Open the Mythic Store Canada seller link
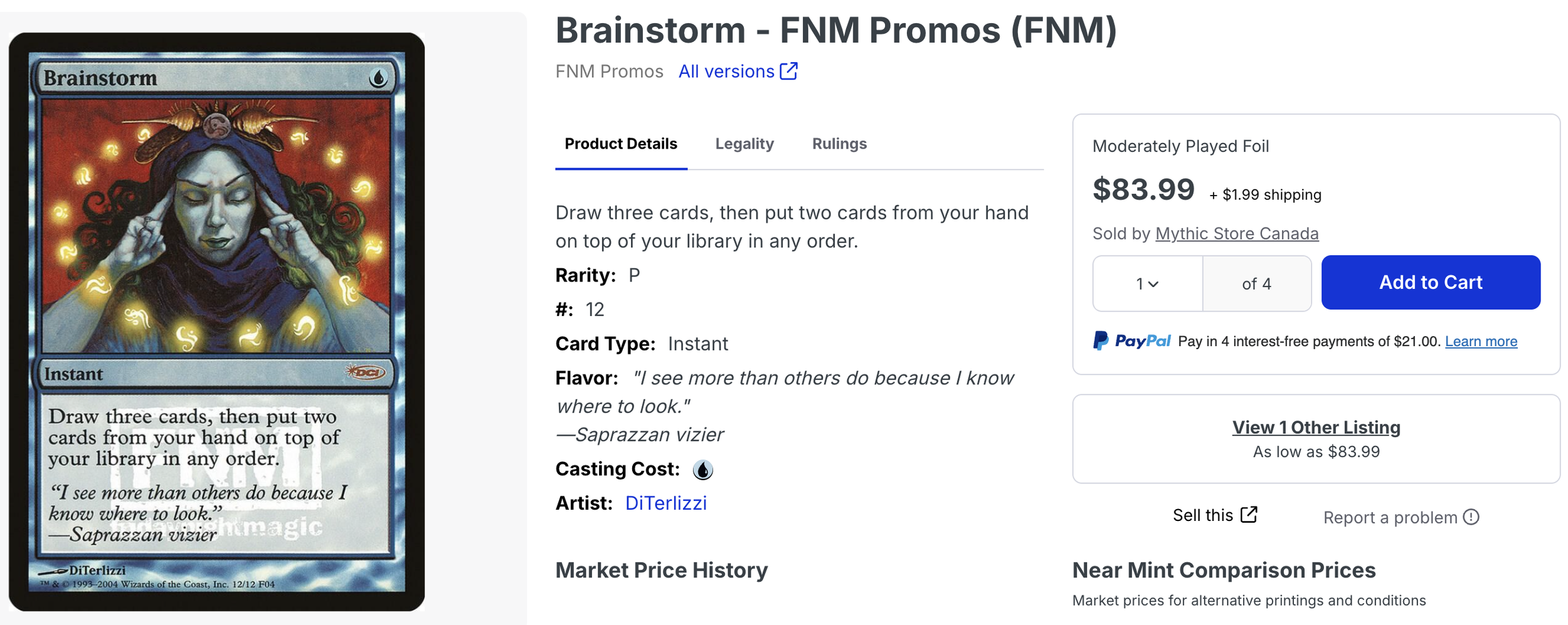The width and height of the screenshot is (1568, 625). (x=1237, y=233)
